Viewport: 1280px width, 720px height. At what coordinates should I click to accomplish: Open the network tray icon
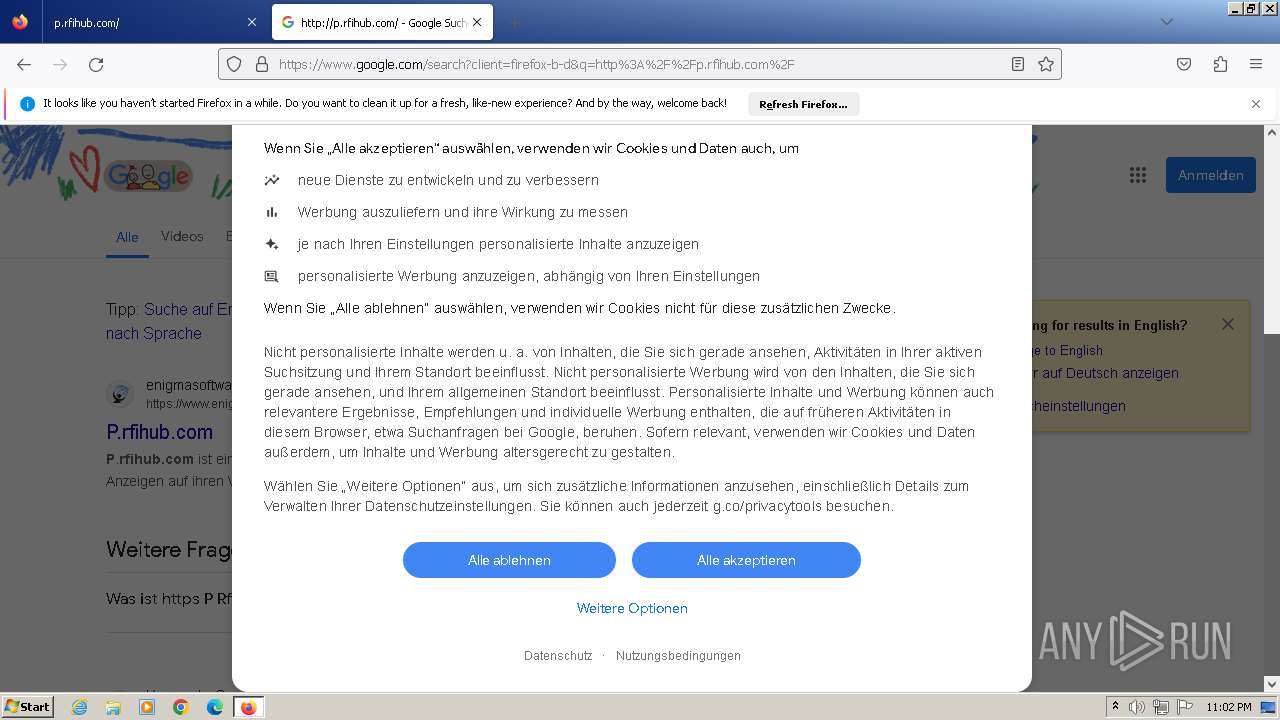(x=1161, y=707)
